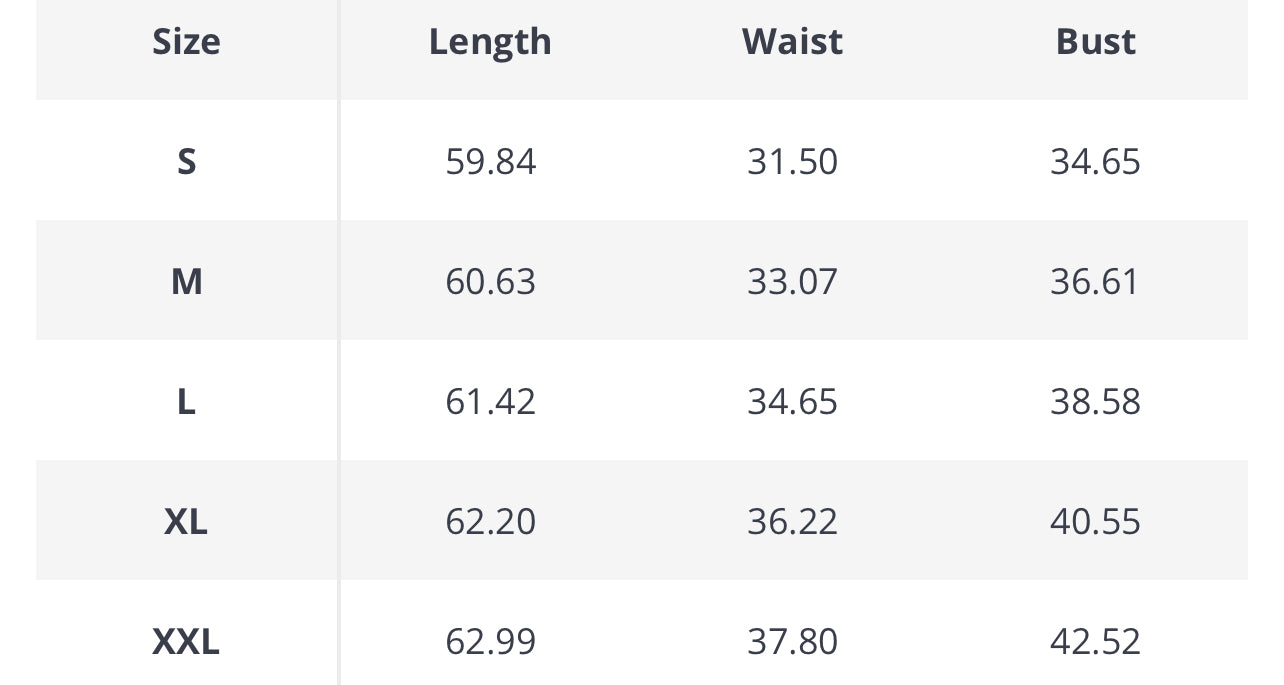Click the 38.58 bust cell
The width and height of the screenshot is (1284, 685).
(1095, 401)
